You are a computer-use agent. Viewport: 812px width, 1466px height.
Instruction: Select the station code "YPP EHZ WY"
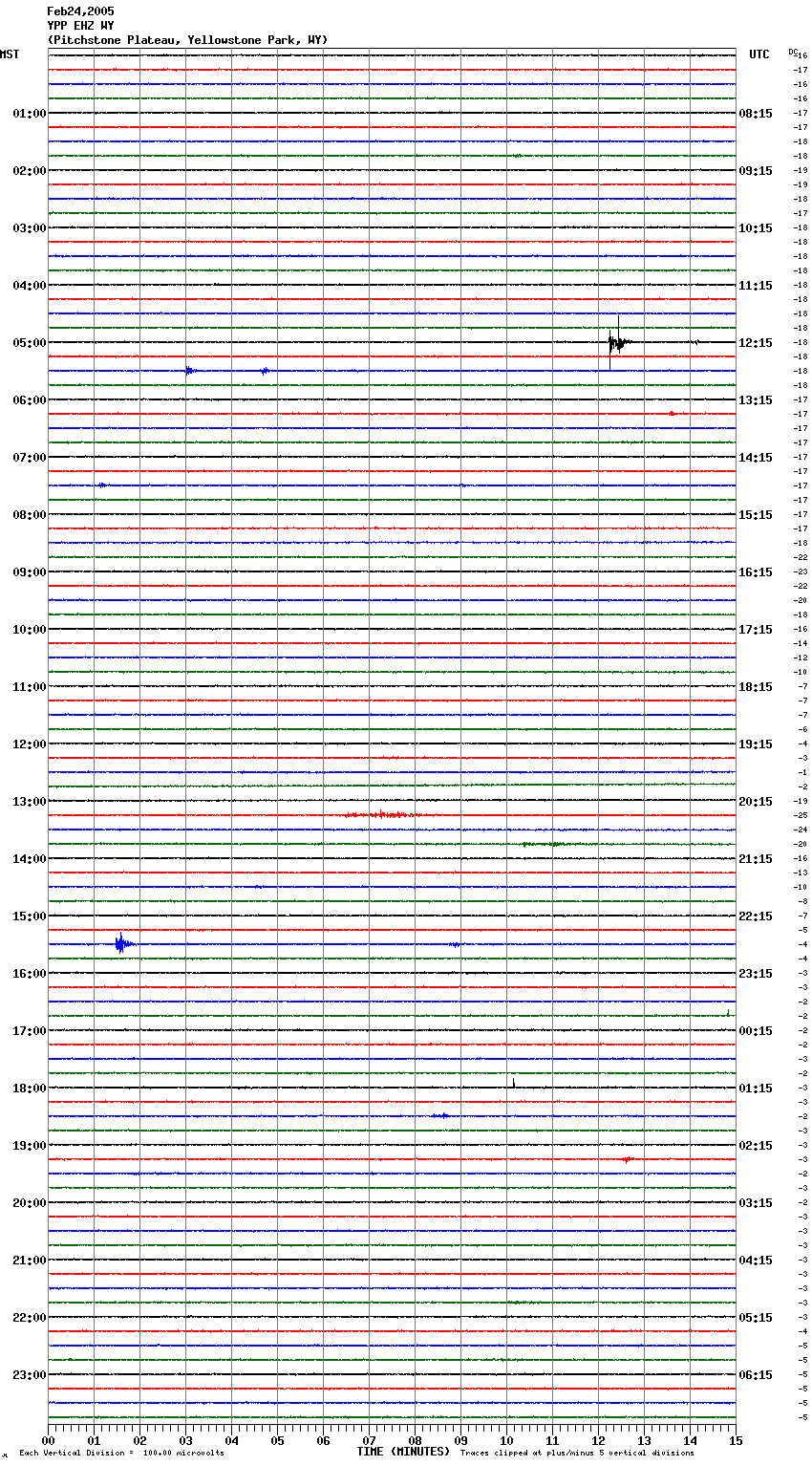click(x=80, y=26)
